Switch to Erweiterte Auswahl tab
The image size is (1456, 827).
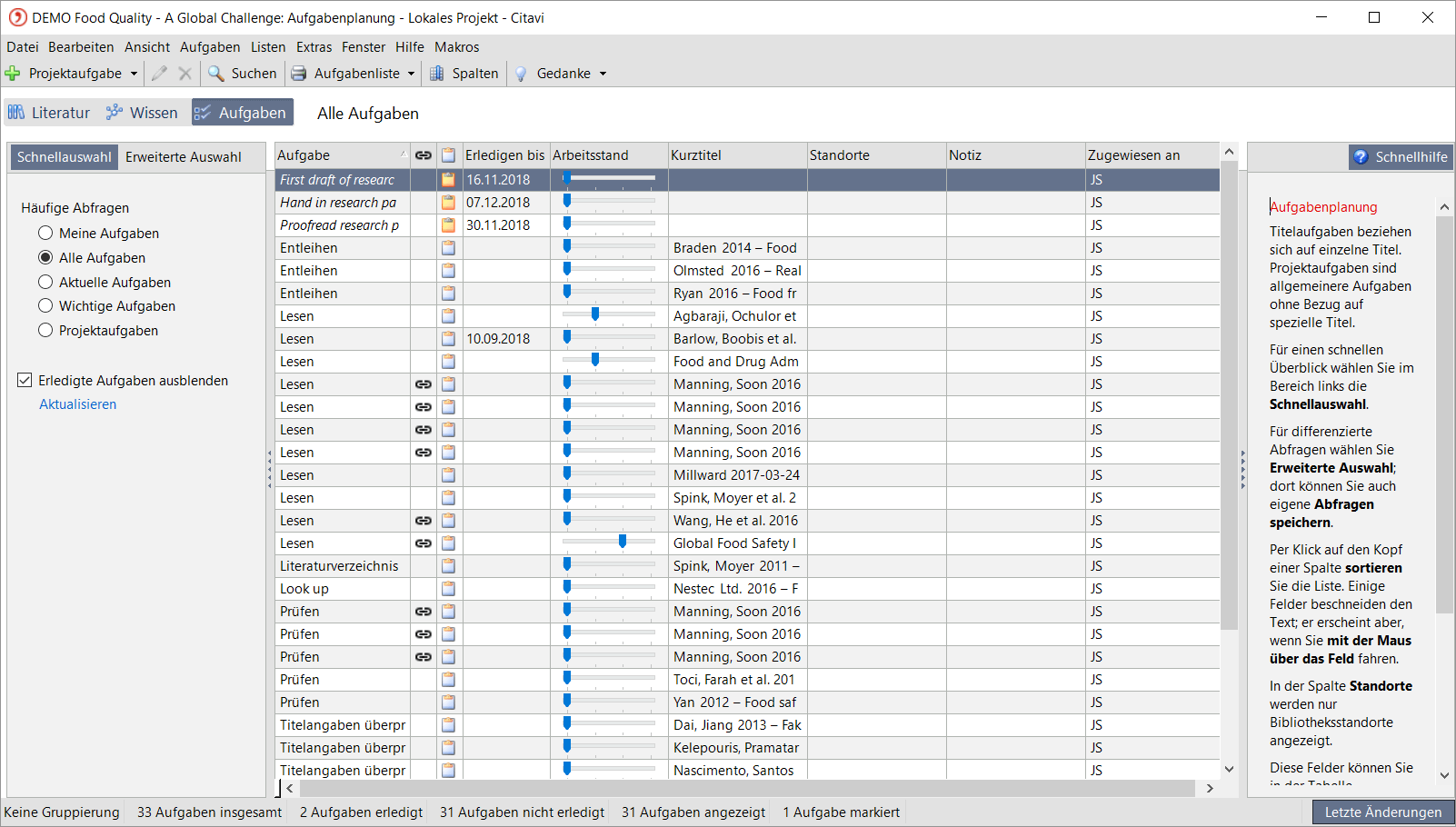184,157
